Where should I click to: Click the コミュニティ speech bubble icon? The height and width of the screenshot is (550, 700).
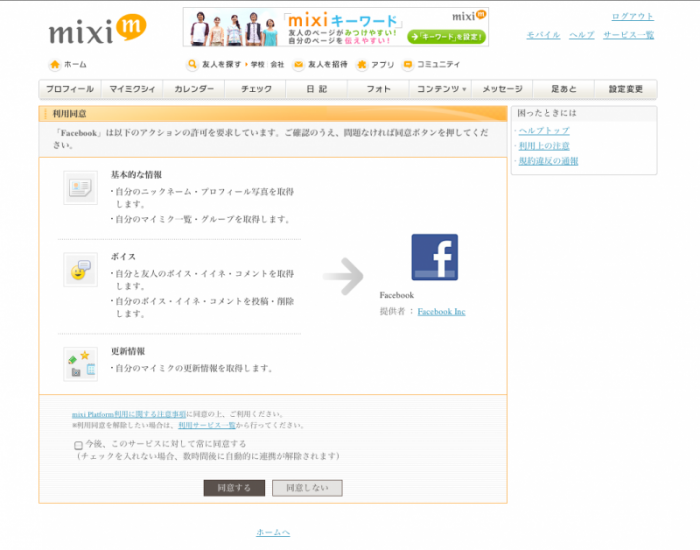pos(407,65)
